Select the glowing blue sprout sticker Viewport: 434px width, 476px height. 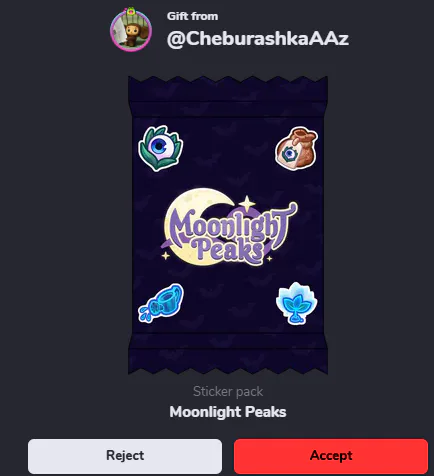(x=296, y=303)
